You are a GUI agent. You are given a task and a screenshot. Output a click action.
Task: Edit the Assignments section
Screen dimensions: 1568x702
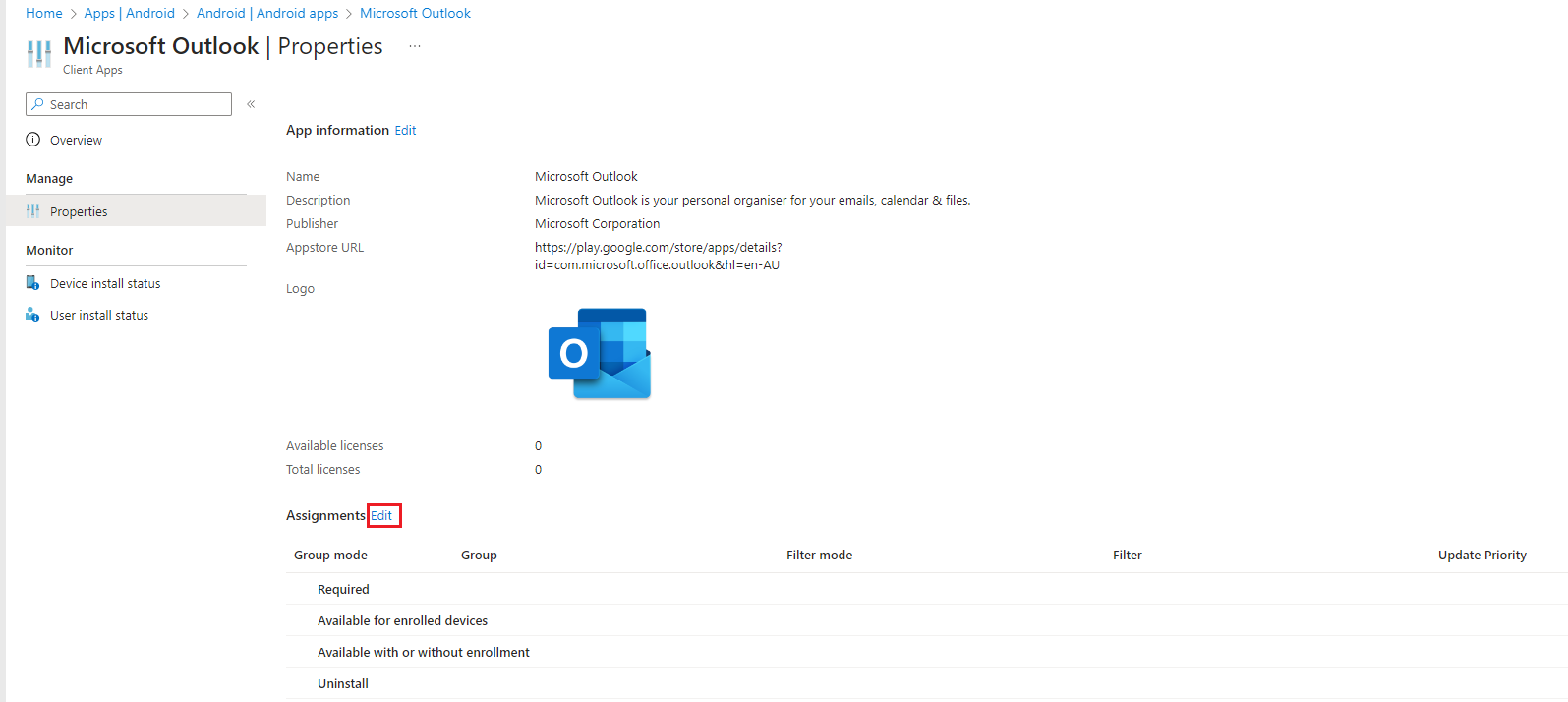coord(381,515)
